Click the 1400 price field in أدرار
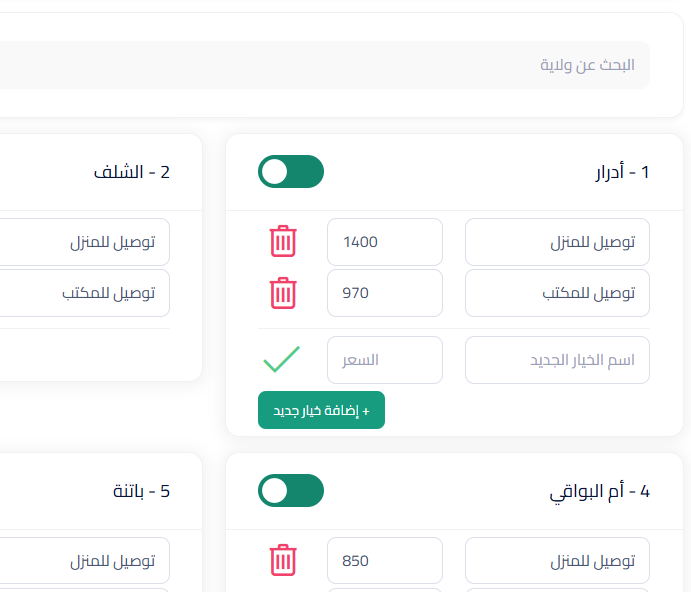Screen dimensions: 691x592 (x=385, y=242)
